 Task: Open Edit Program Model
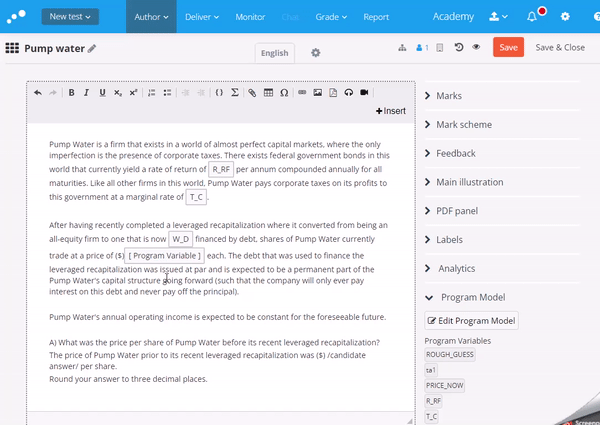tap(471, 321)
